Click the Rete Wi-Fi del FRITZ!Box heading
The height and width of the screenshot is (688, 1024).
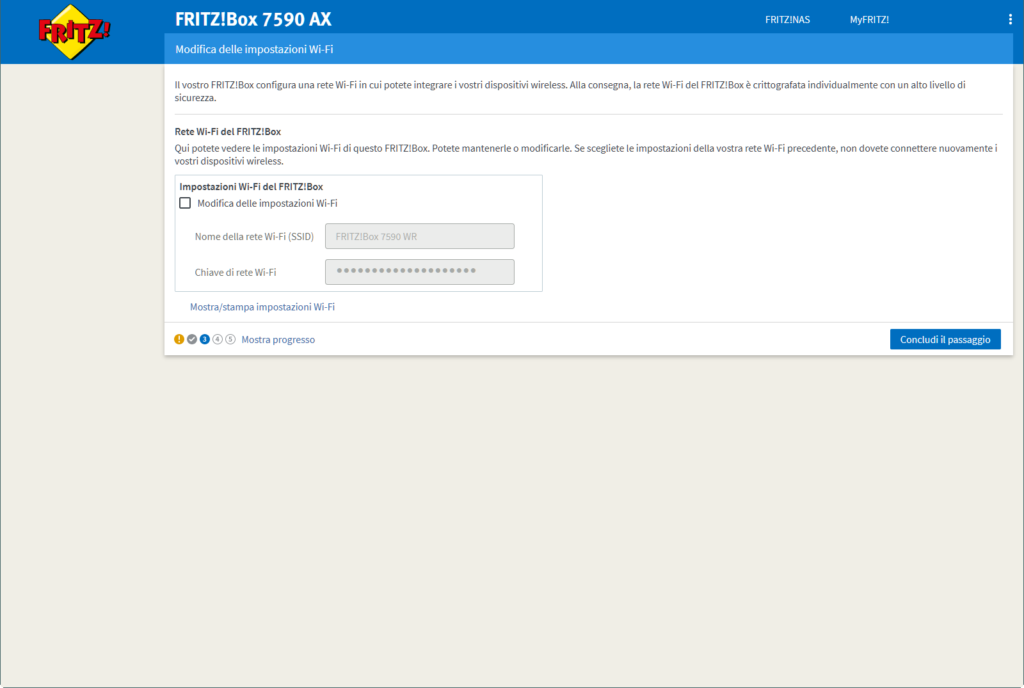point(227,130)
